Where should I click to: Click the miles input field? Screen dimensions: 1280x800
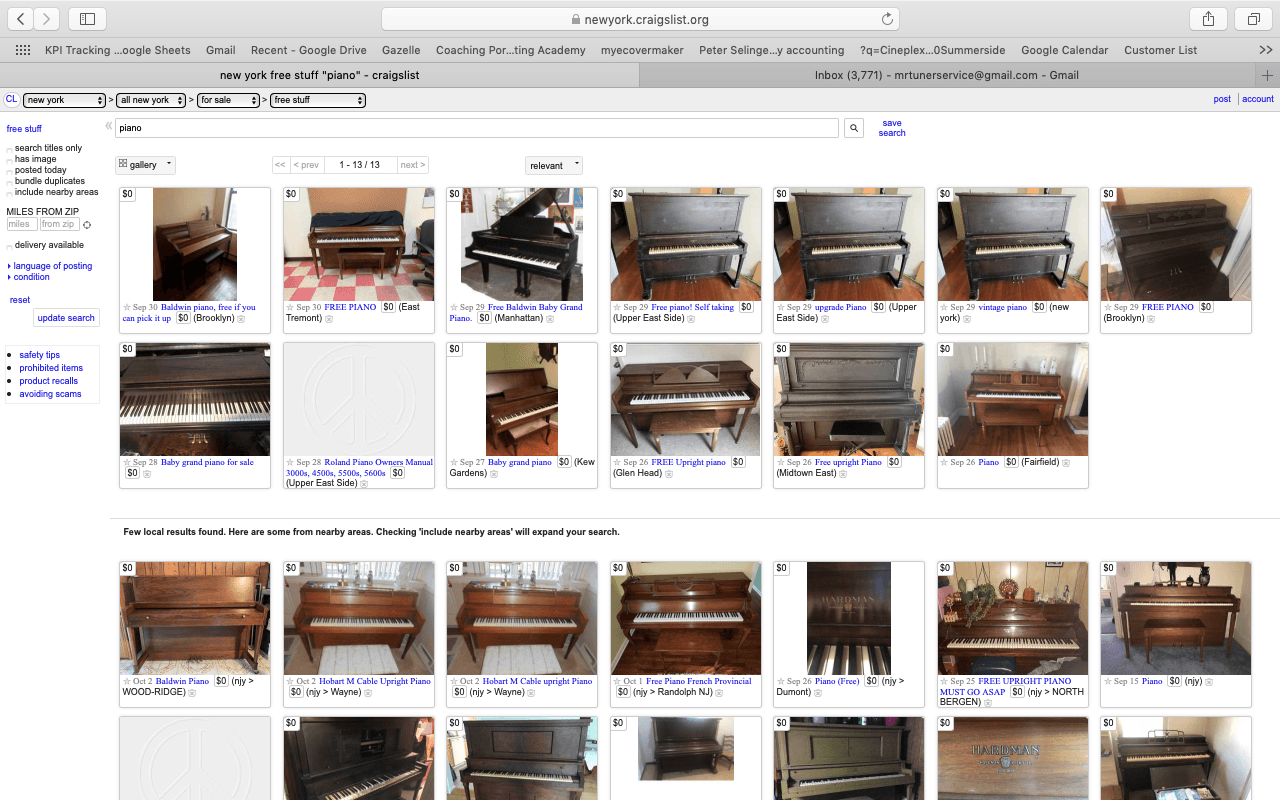pyautogui.click(x=22, y=225)
